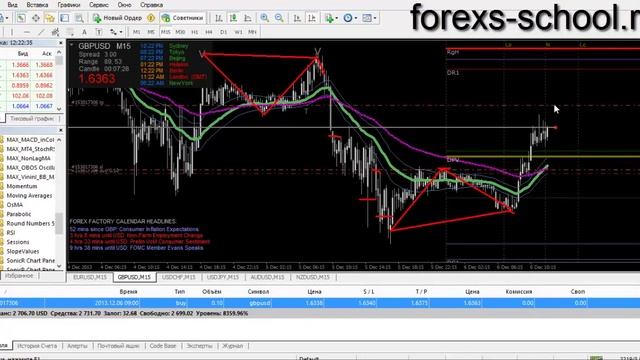Screen dimensions: 640x360
Task: Switch to M1 timeframe
Action: pos(136,32)
